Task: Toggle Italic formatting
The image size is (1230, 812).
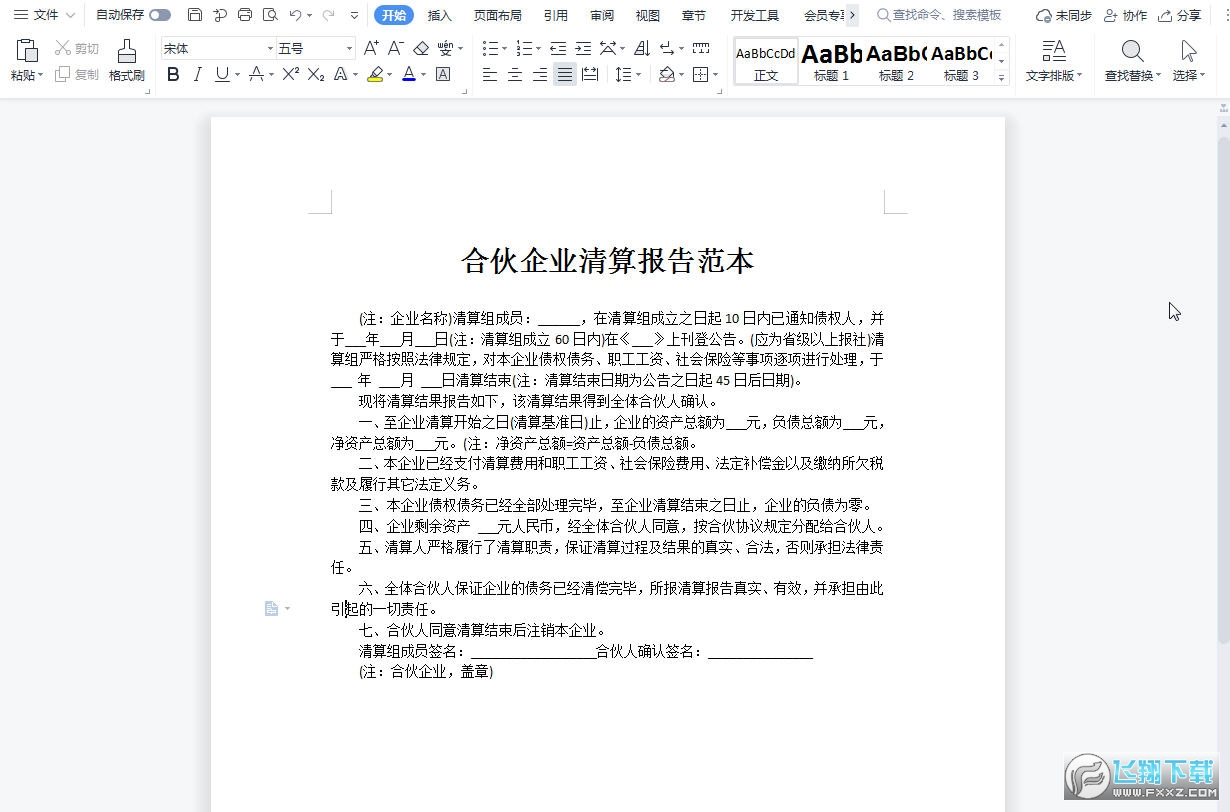Action: 197,75
